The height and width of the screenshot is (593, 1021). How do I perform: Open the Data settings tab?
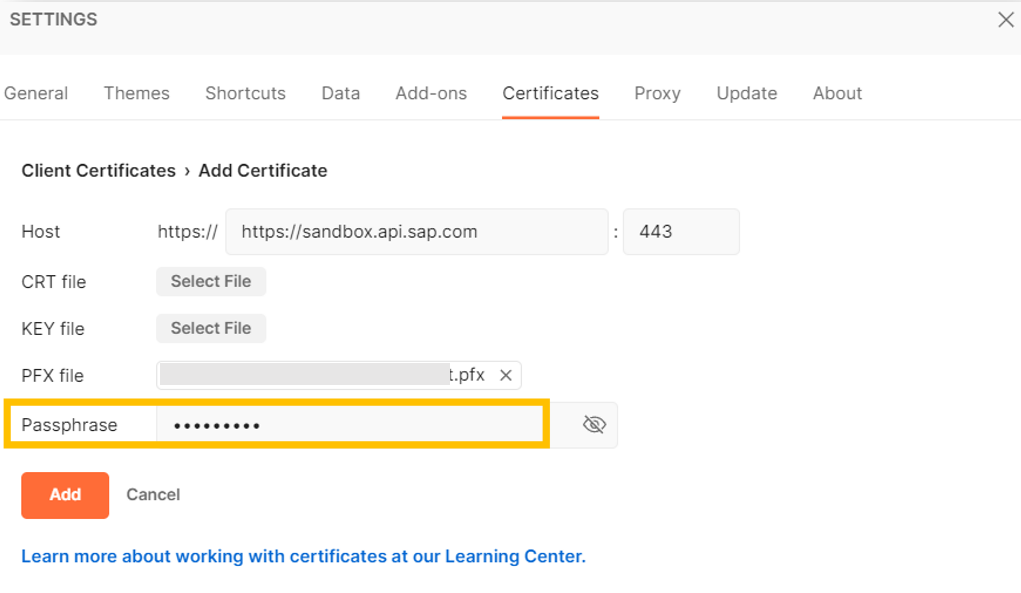pos(340,93)
